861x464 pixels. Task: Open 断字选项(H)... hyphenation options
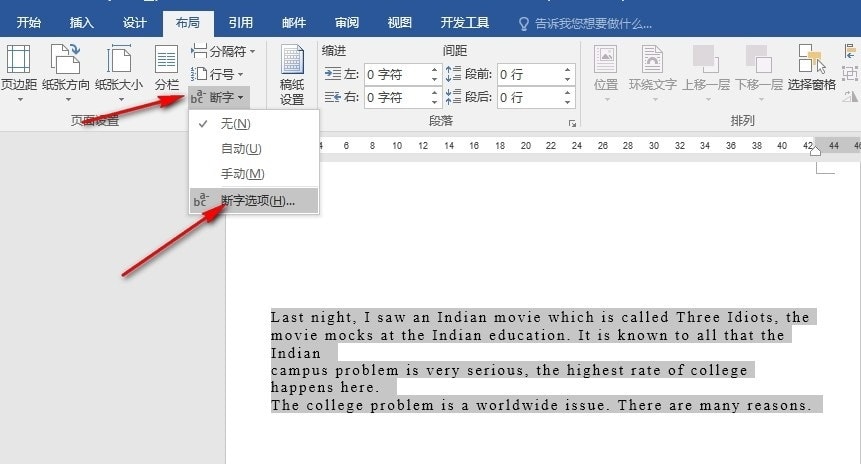(257, 201)
